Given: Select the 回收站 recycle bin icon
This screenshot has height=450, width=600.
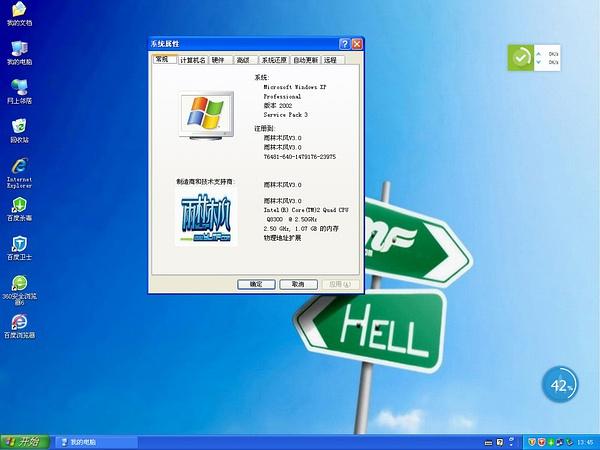Looking at the screenshot, I should pos(19,131).
